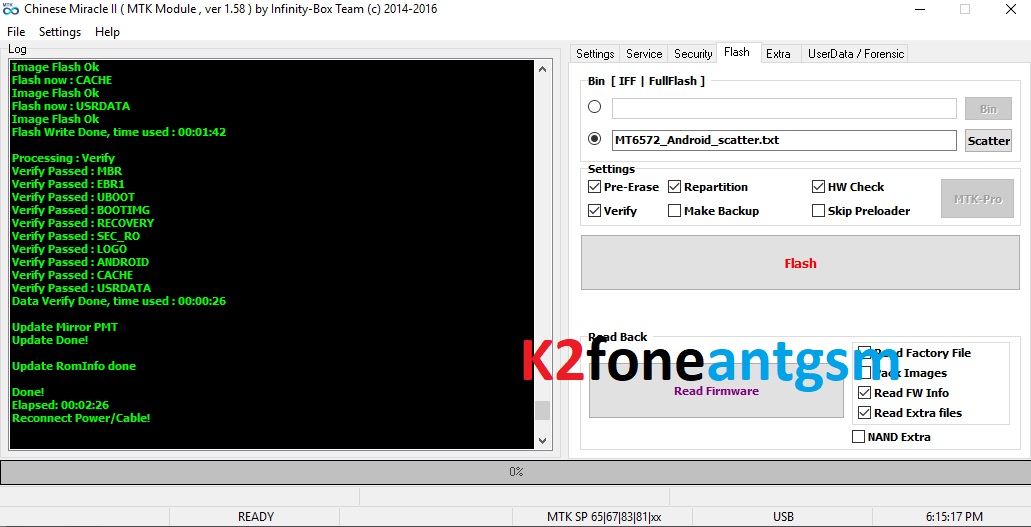The image size is (1031, 527).
Task: Click the 6:15:17 PM clock entry
Action: coord(953,516)
